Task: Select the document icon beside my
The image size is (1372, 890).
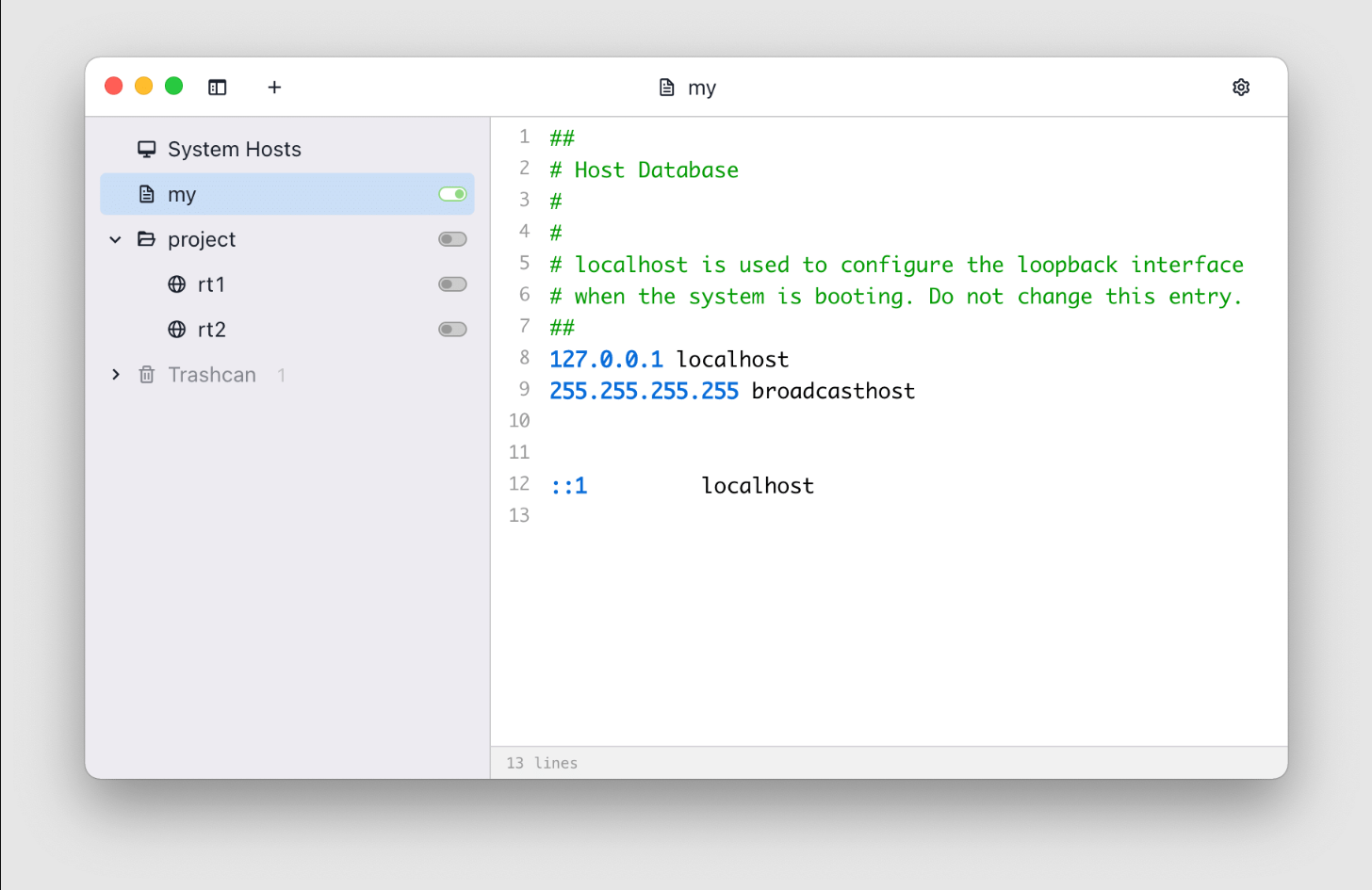Action: point(147,194)
